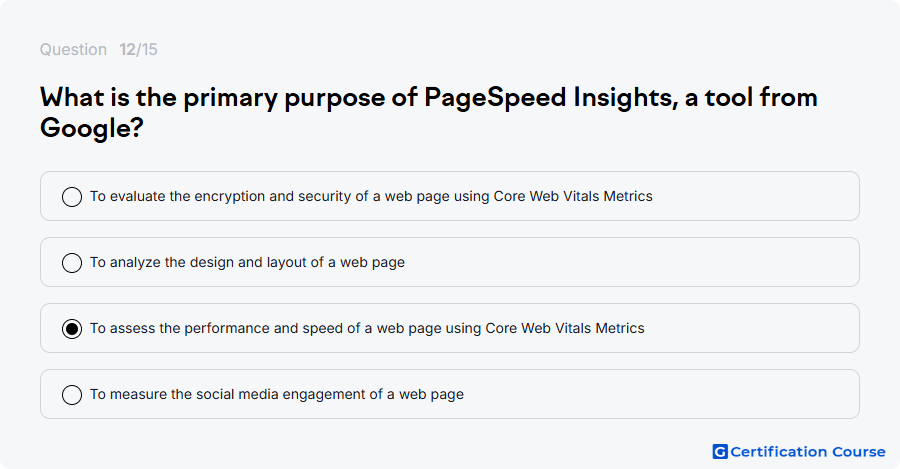Click the G logo icon beside Certification Course
Image resolution: width=900 pixels, height=469 pixels.
[720, 452]
